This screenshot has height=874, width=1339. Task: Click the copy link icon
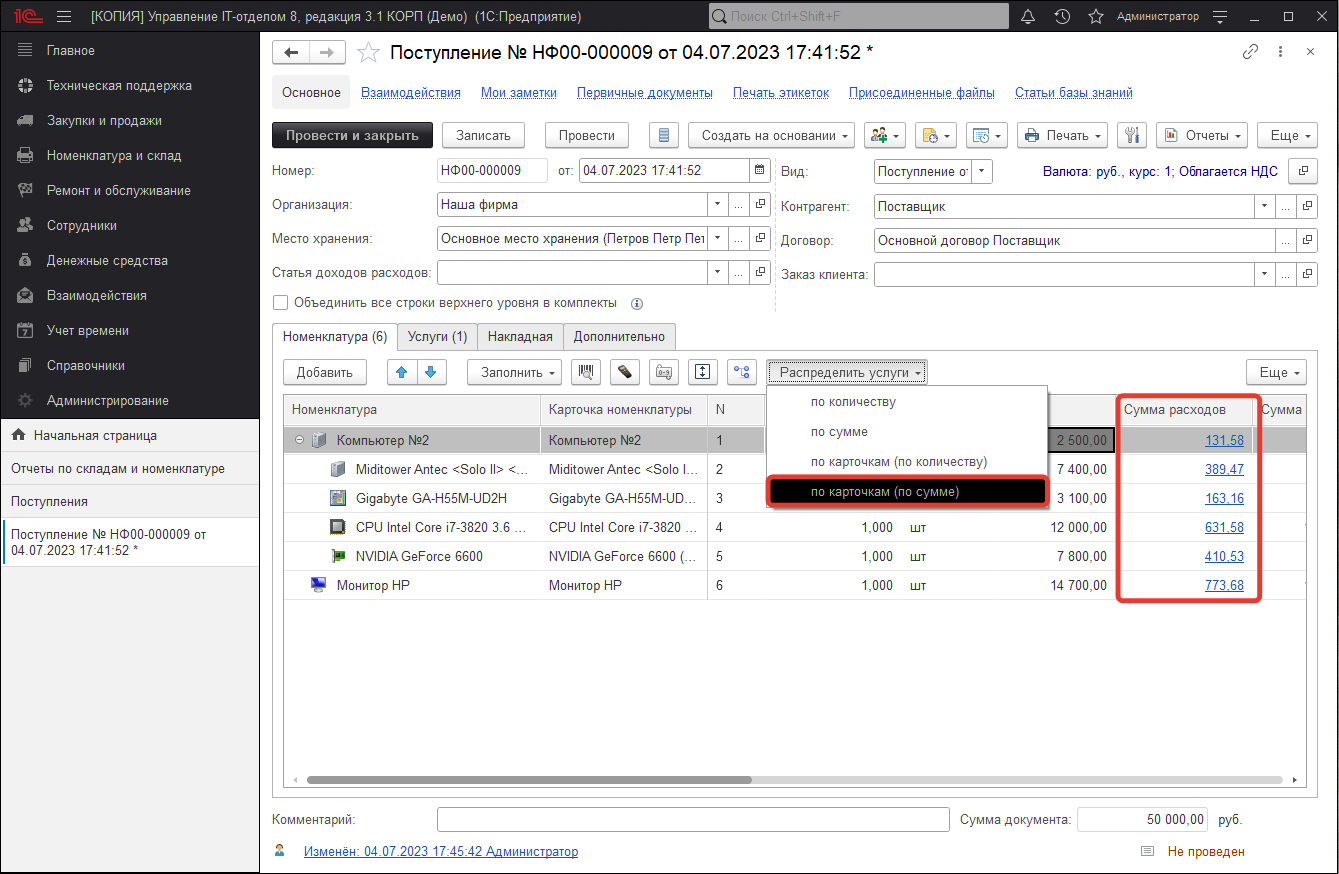(1250, 52)
